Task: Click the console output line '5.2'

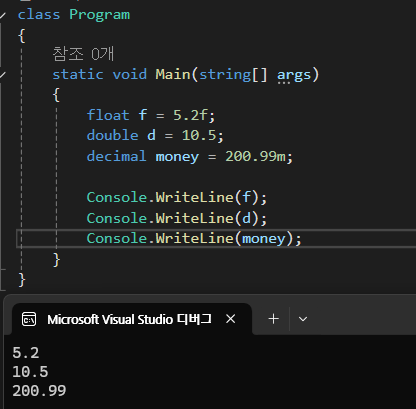Action: [x=26, y=353]
